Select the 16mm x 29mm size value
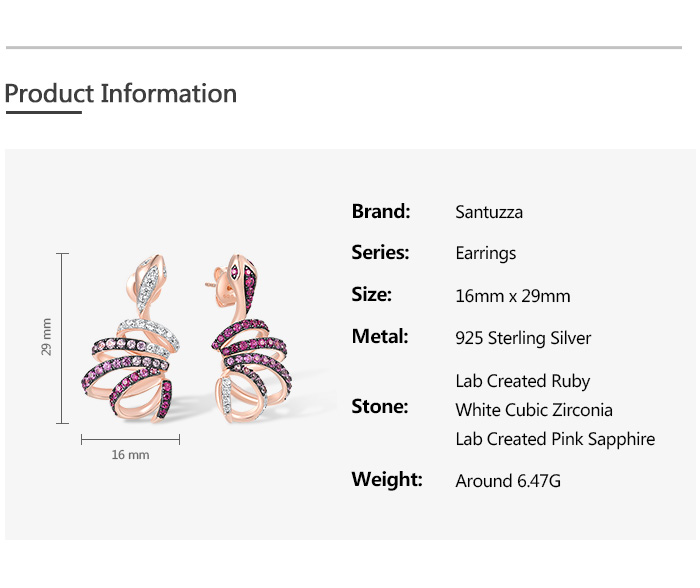This screenshot has width=700, height=588. click(513, 296)
